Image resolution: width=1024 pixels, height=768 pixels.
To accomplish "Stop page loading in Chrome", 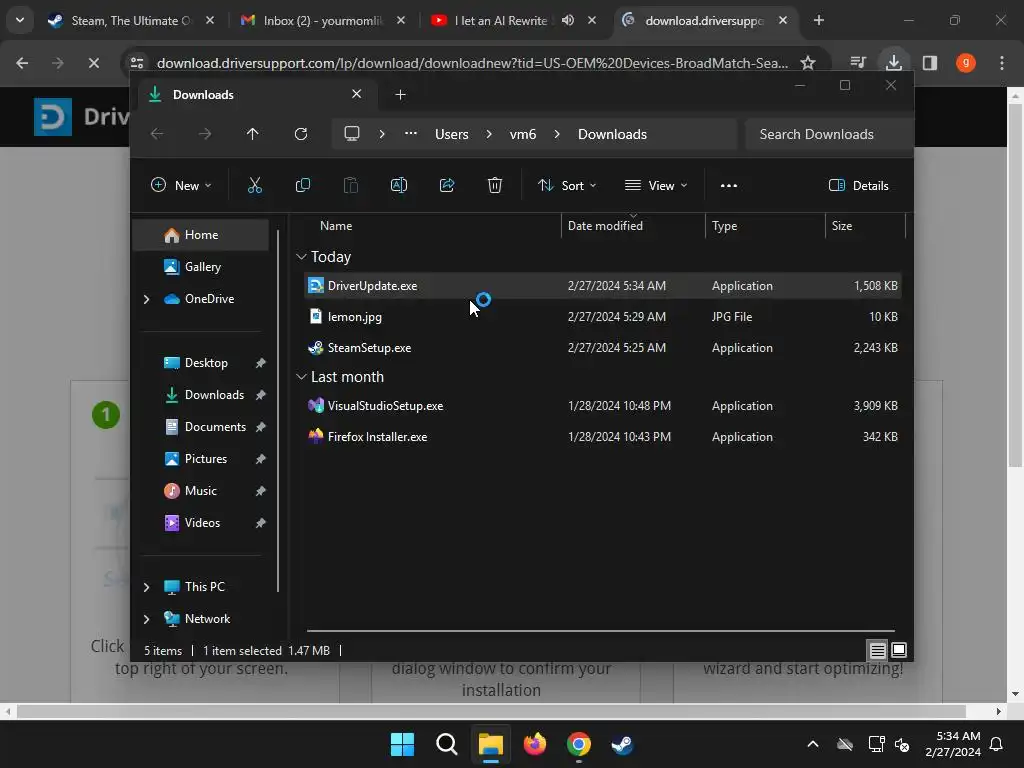I will pos(94,63).
